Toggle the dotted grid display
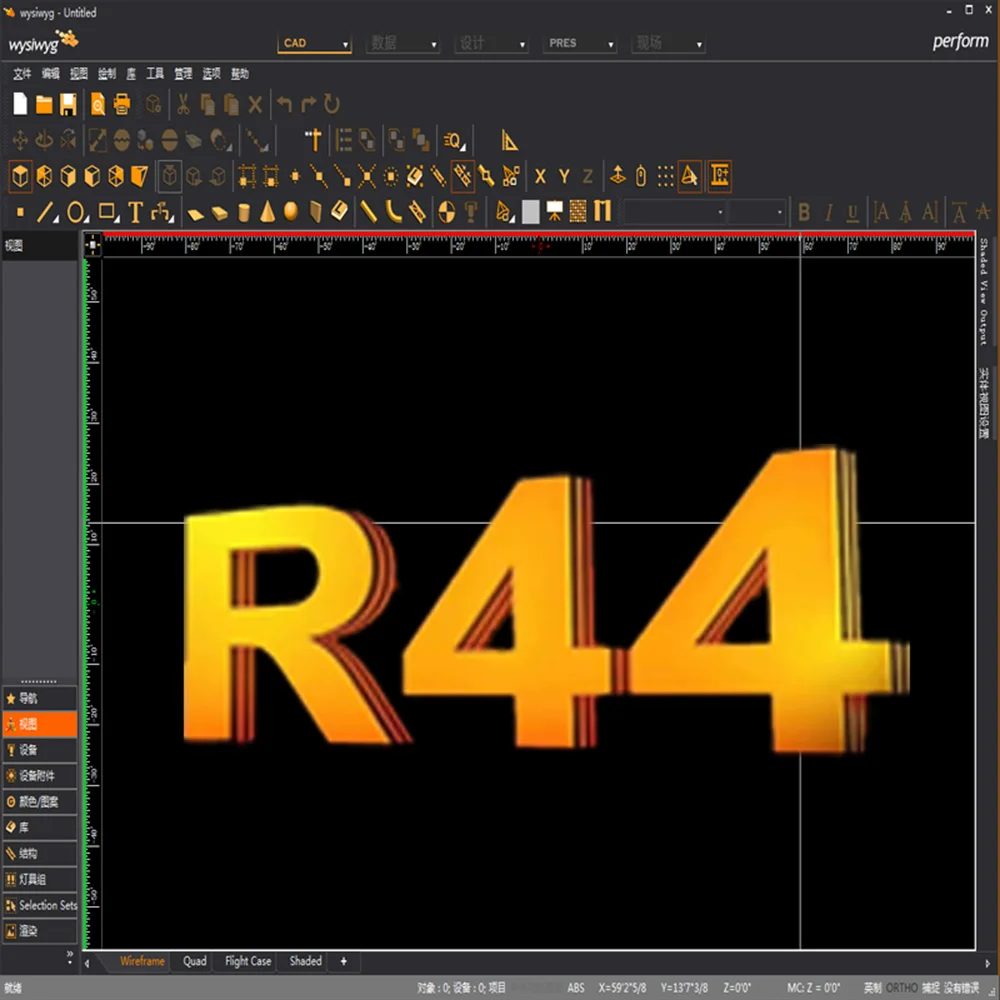Viewport: 1000px width, 1000px height. pyautogui.click(x=665, y=176)
